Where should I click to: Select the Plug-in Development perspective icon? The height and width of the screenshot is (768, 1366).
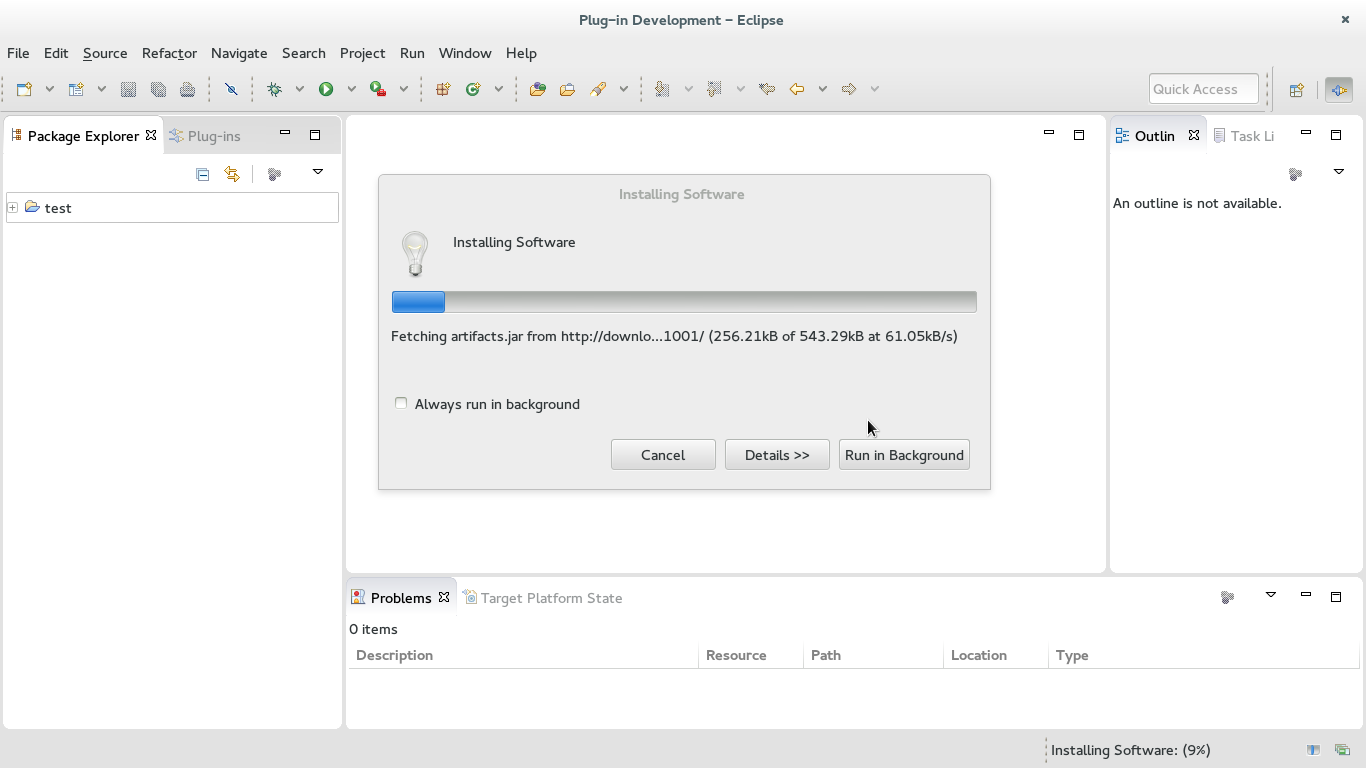pos(1338,89)
